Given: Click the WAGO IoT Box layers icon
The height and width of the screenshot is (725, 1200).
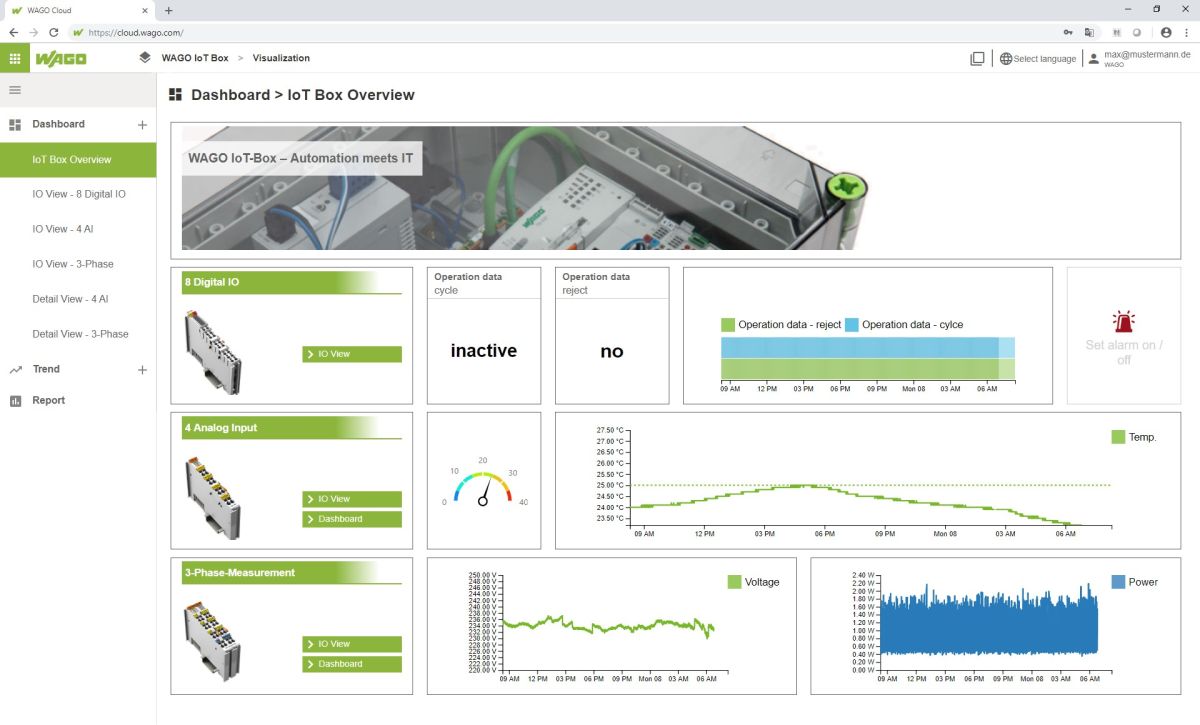Looking at the screenshot, I should 146,58.
